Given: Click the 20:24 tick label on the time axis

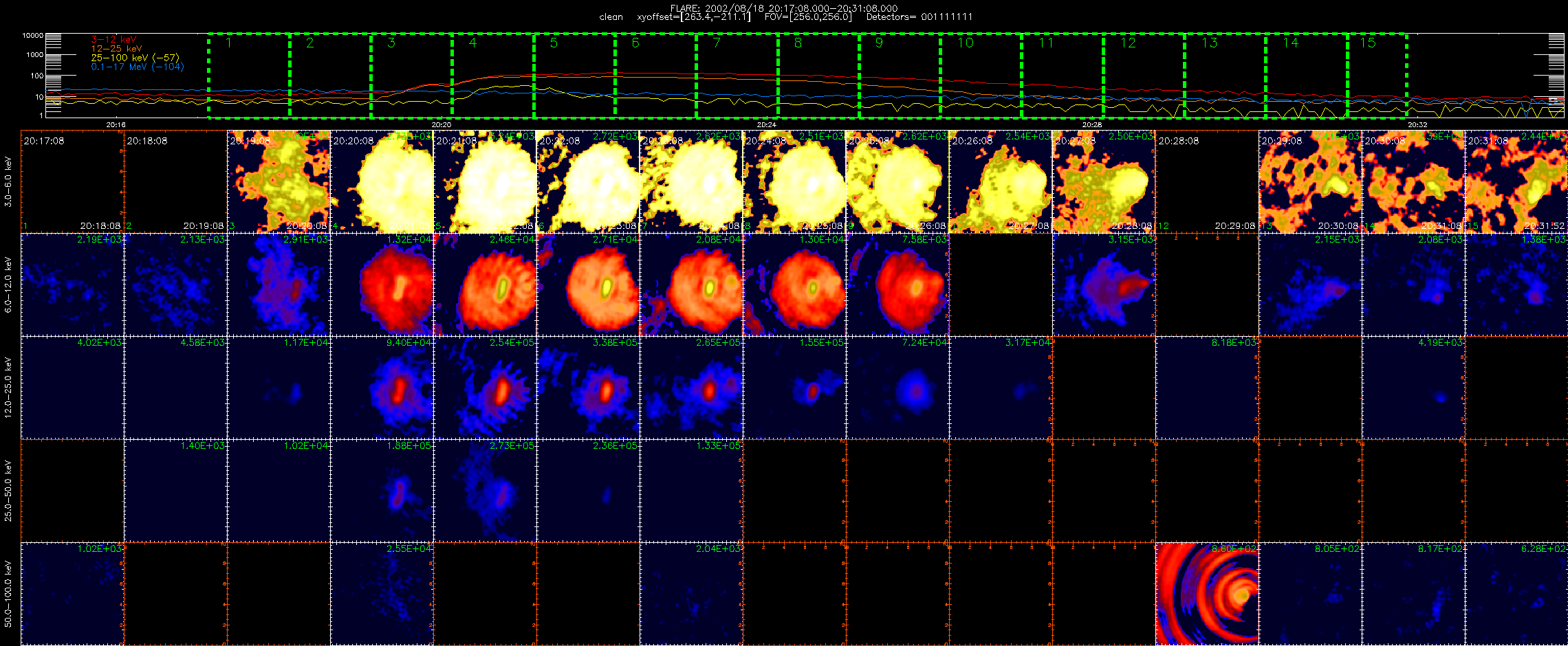Looking at the screenshot, I should point(766,124).
